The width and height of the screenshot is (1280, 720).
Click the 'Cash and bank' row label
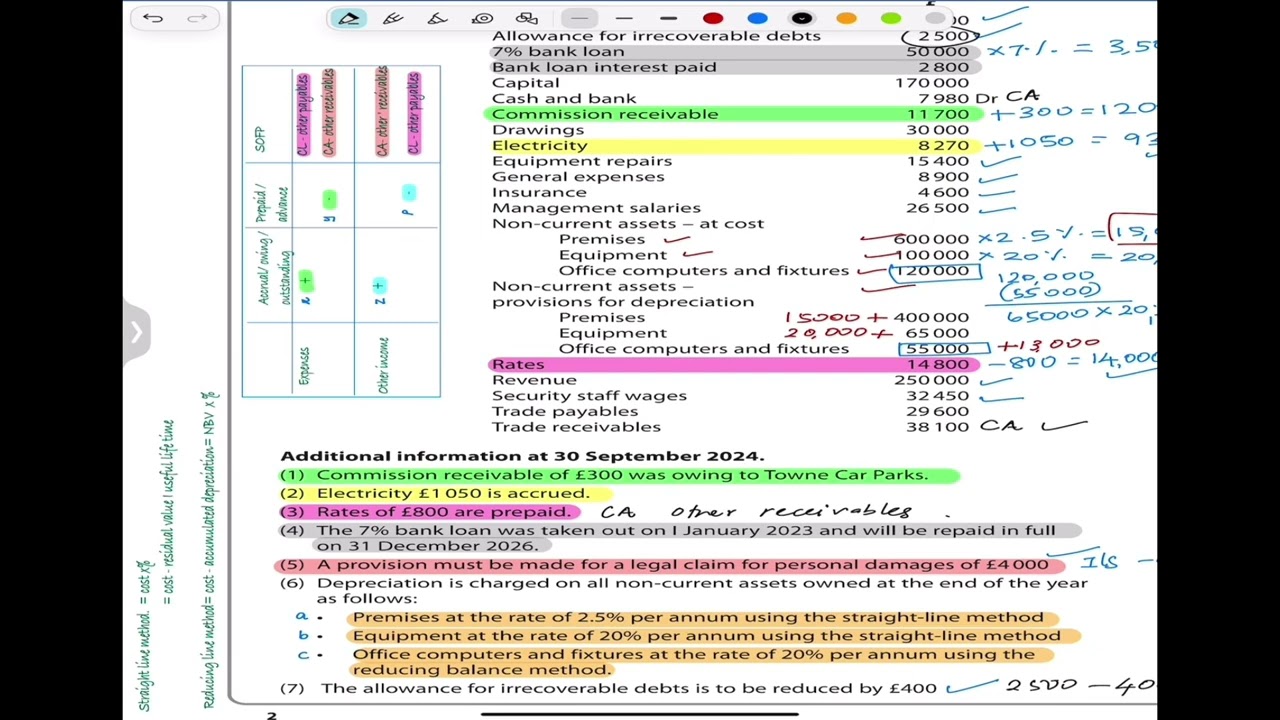point(563,98)
